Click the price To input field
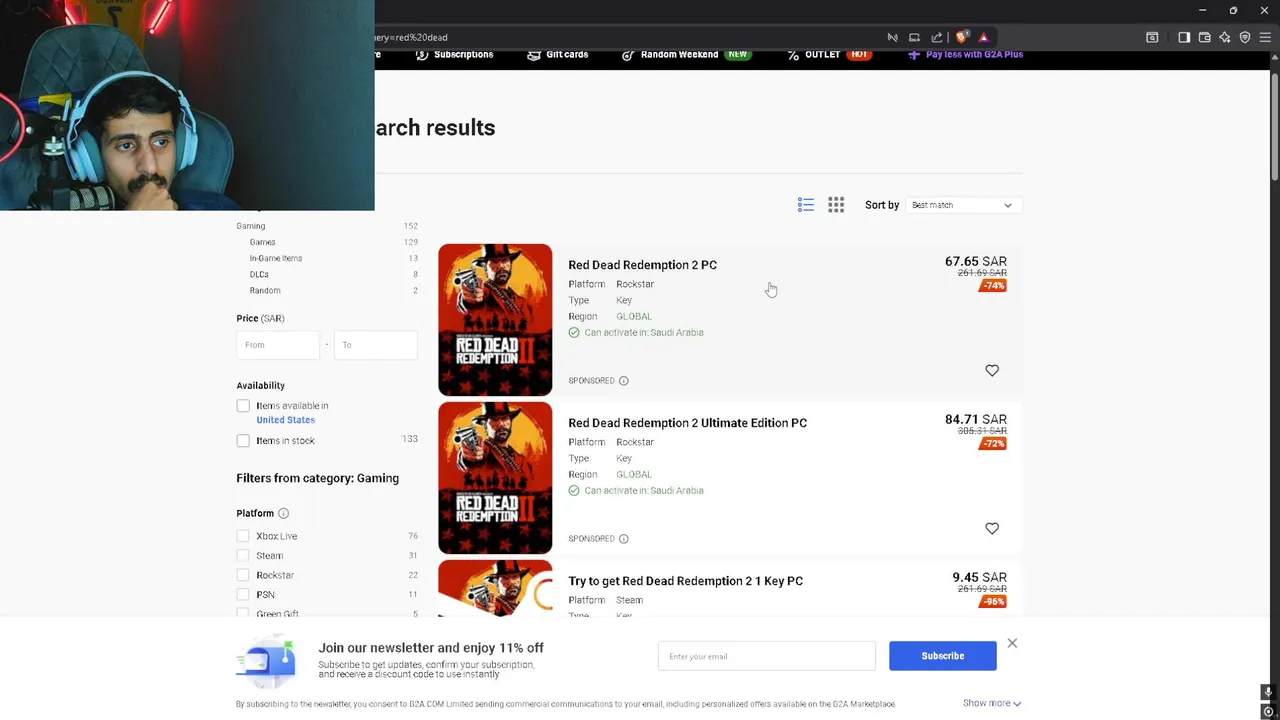This screenshot has width=1280, height=720. [376, 345]
